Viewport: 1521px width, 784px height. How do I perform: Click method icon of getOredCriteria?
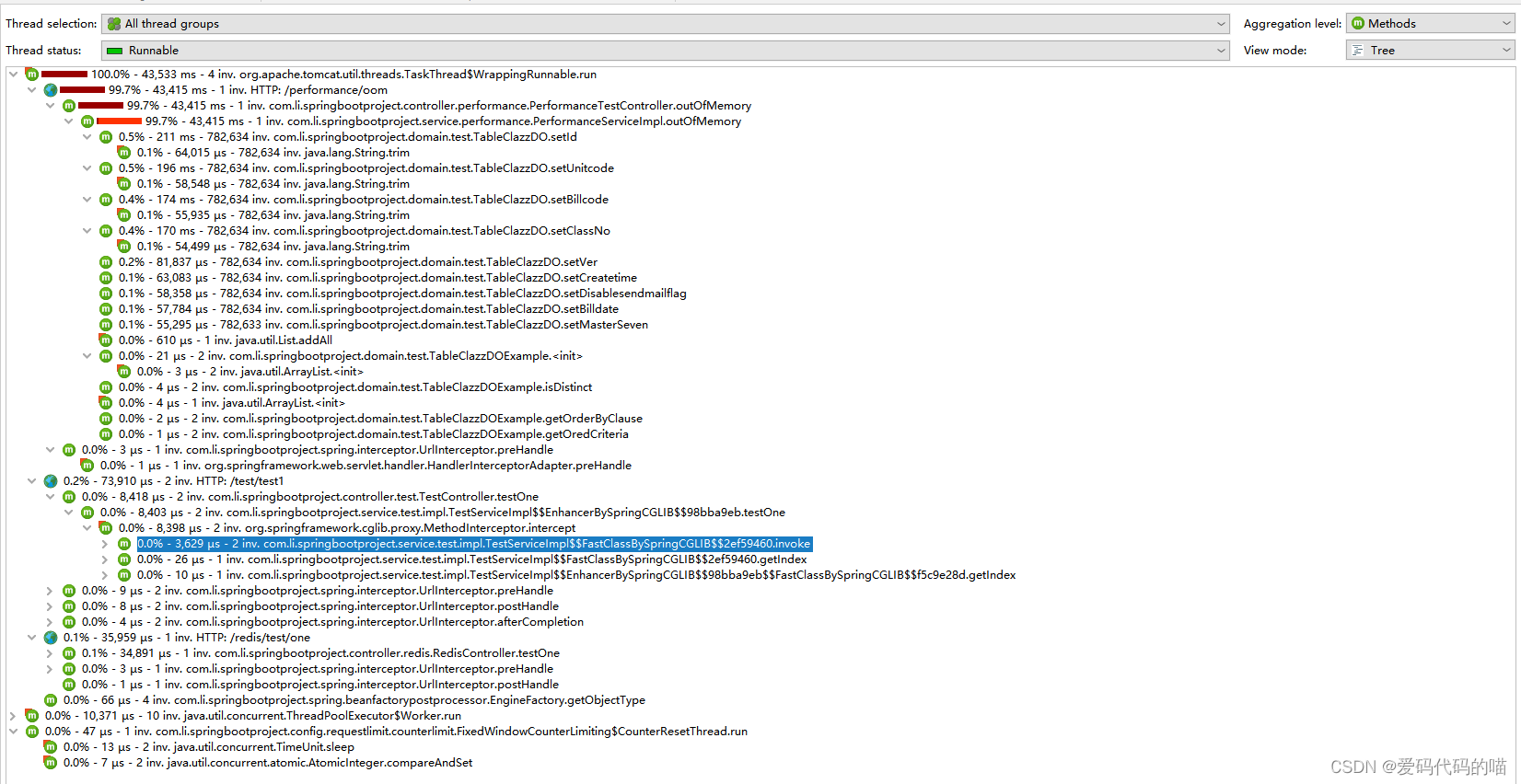click(x=106, y=434)
